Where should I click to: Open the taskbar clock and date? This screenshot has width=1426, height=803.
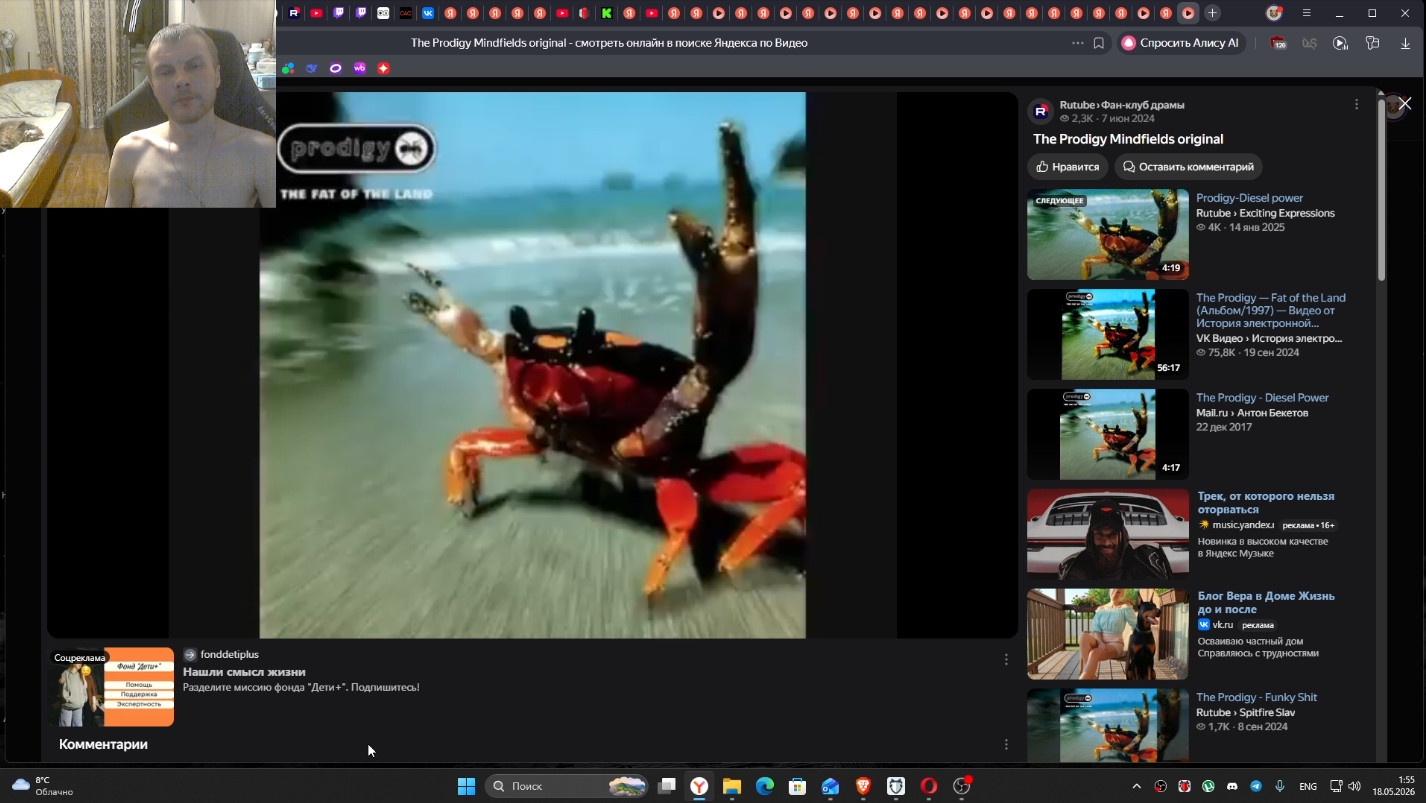click(x=1394, y=786)
